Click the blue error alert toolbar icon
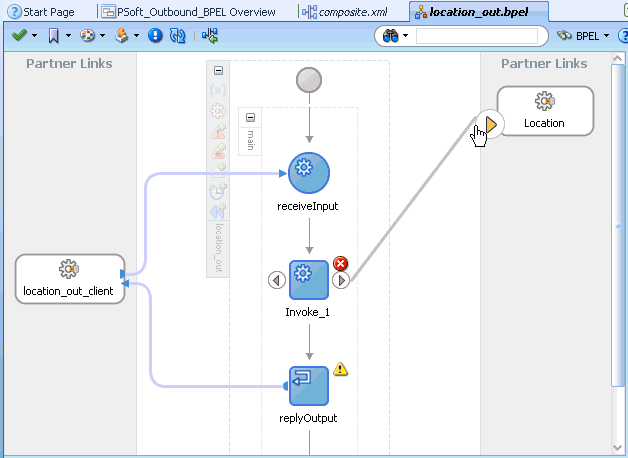The height and width of the screenshot is (458, 628). click(x=155, y=36)
